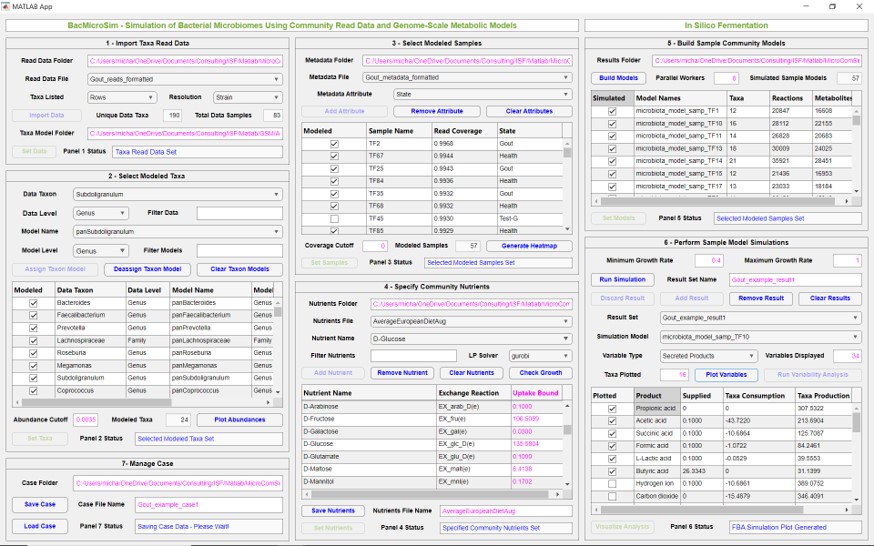Click the Load Case button

[40, 526]
